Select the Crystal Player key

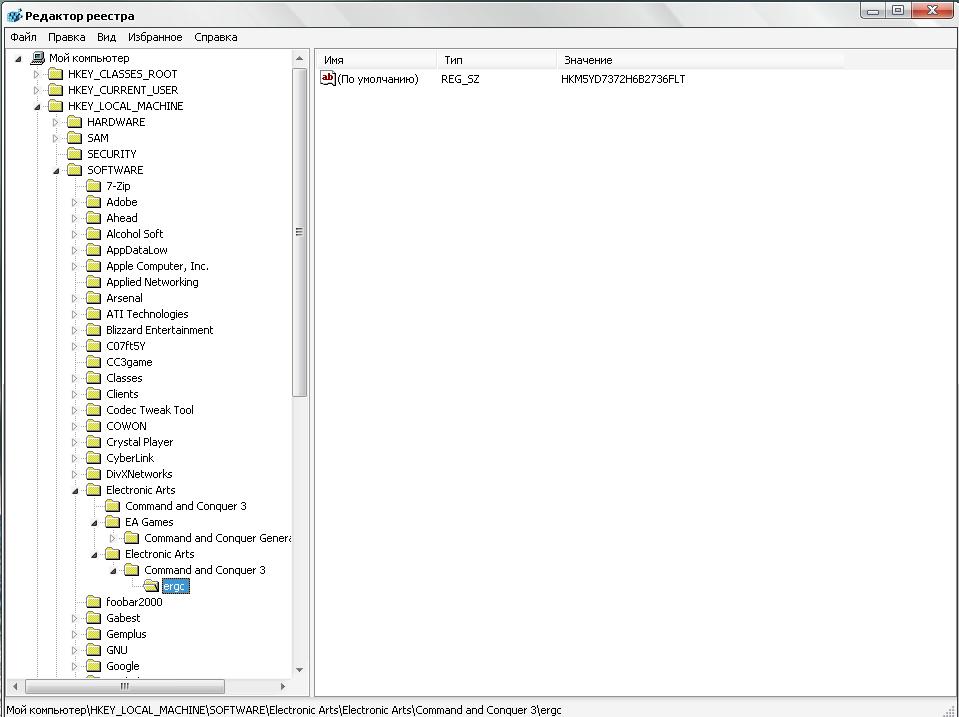pyautogui.click(x=139, y=442)
